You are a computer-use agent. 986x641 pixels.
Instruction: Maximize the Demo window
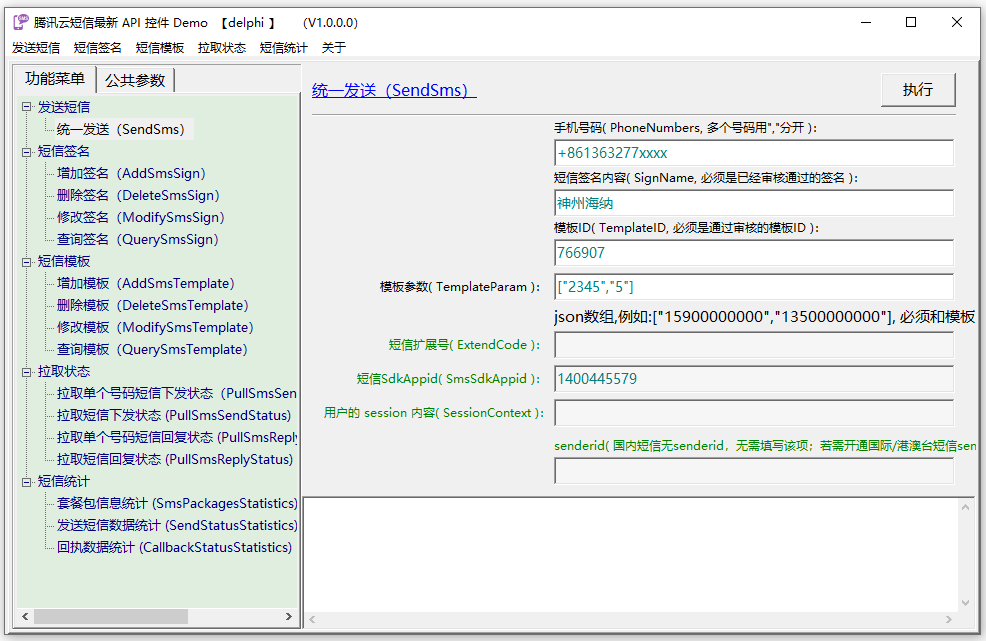pyautogui.click(x=911, y=22)
